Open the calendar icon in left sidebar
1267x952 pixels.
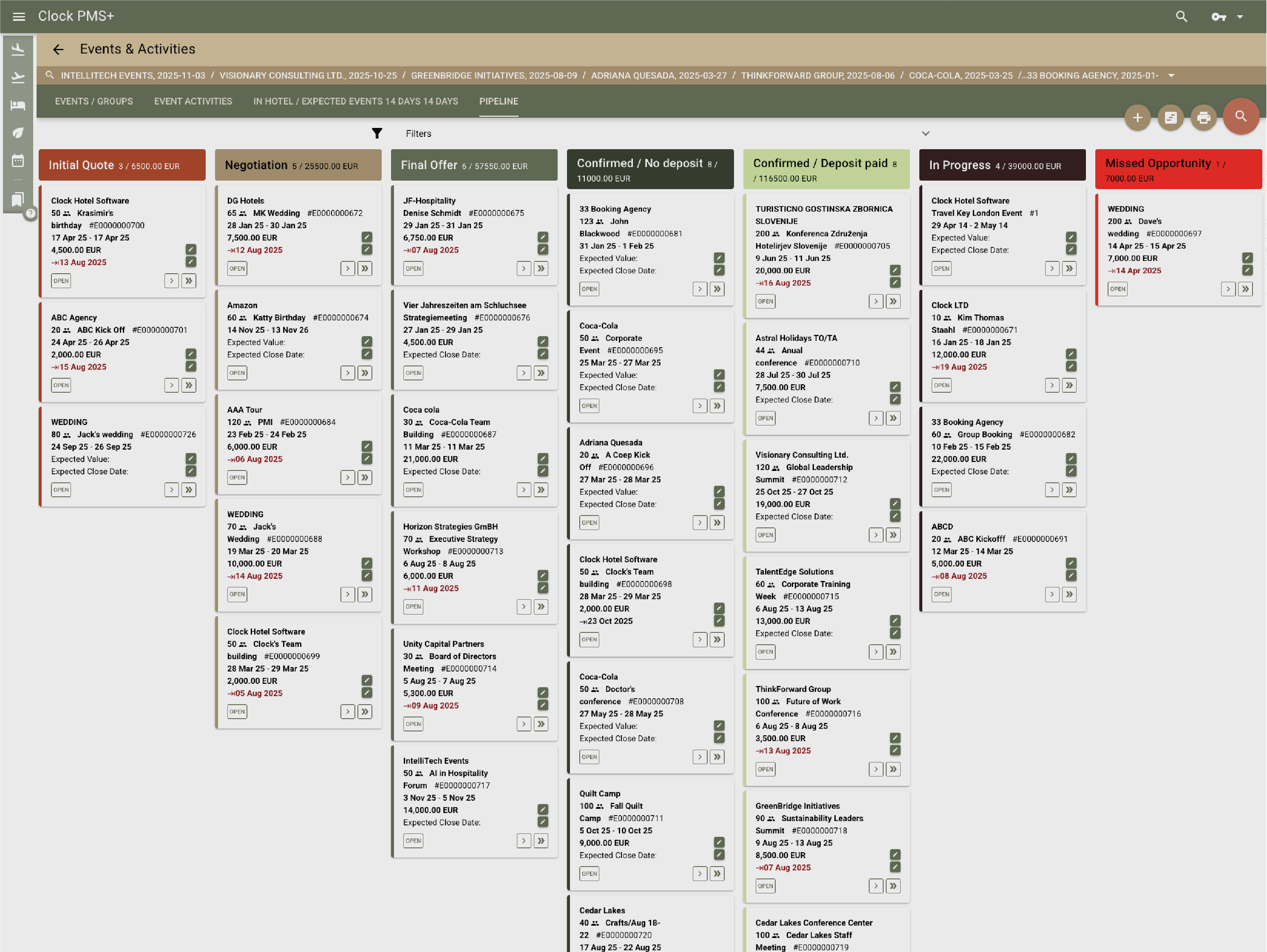(x=18, y=160)
